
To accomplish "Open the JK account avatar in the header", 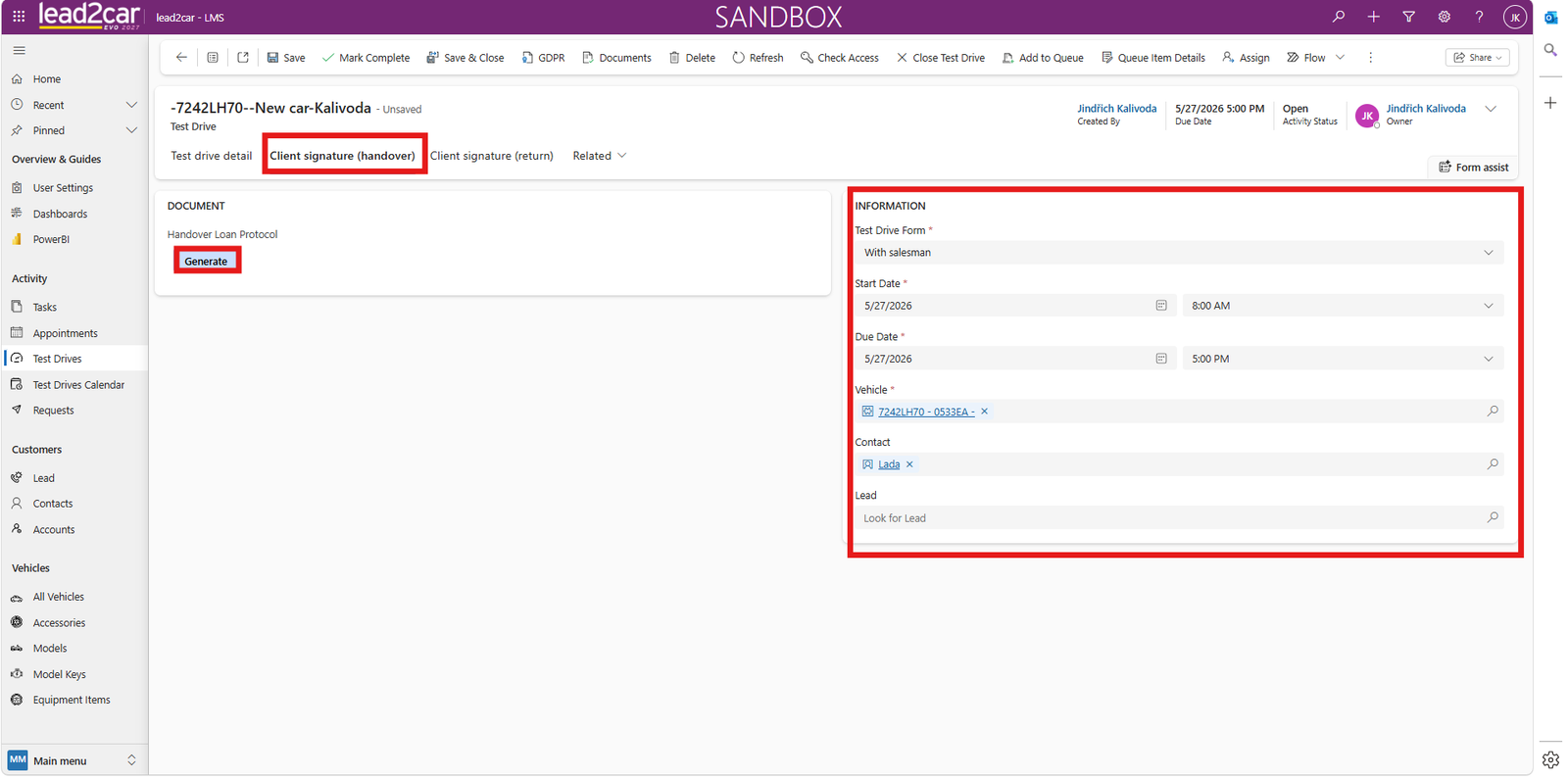I will click(x=1515, y=17).
